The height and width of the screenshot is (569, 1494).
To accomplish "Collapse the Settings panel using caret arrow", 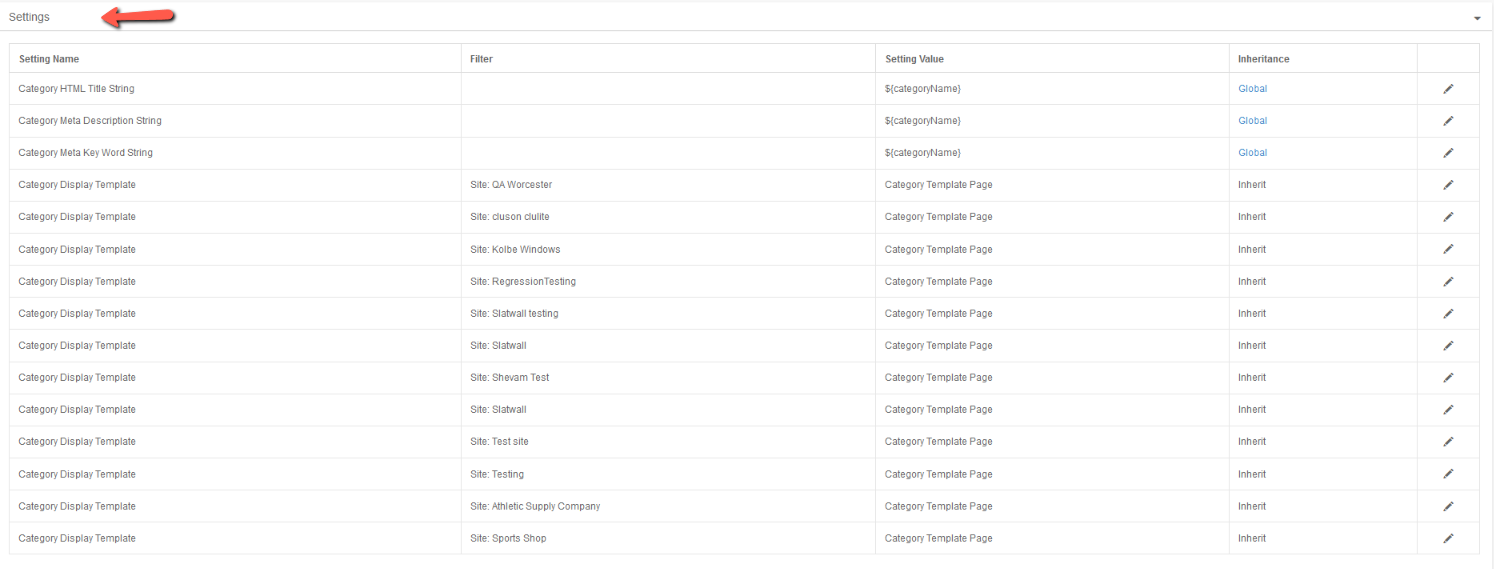I will point(1477,19).
